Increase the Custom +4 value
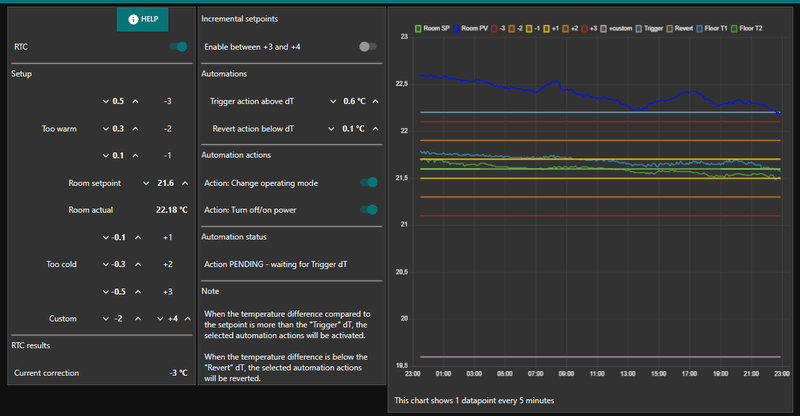The width and height of the screenshot is (800, 416). 190,319
